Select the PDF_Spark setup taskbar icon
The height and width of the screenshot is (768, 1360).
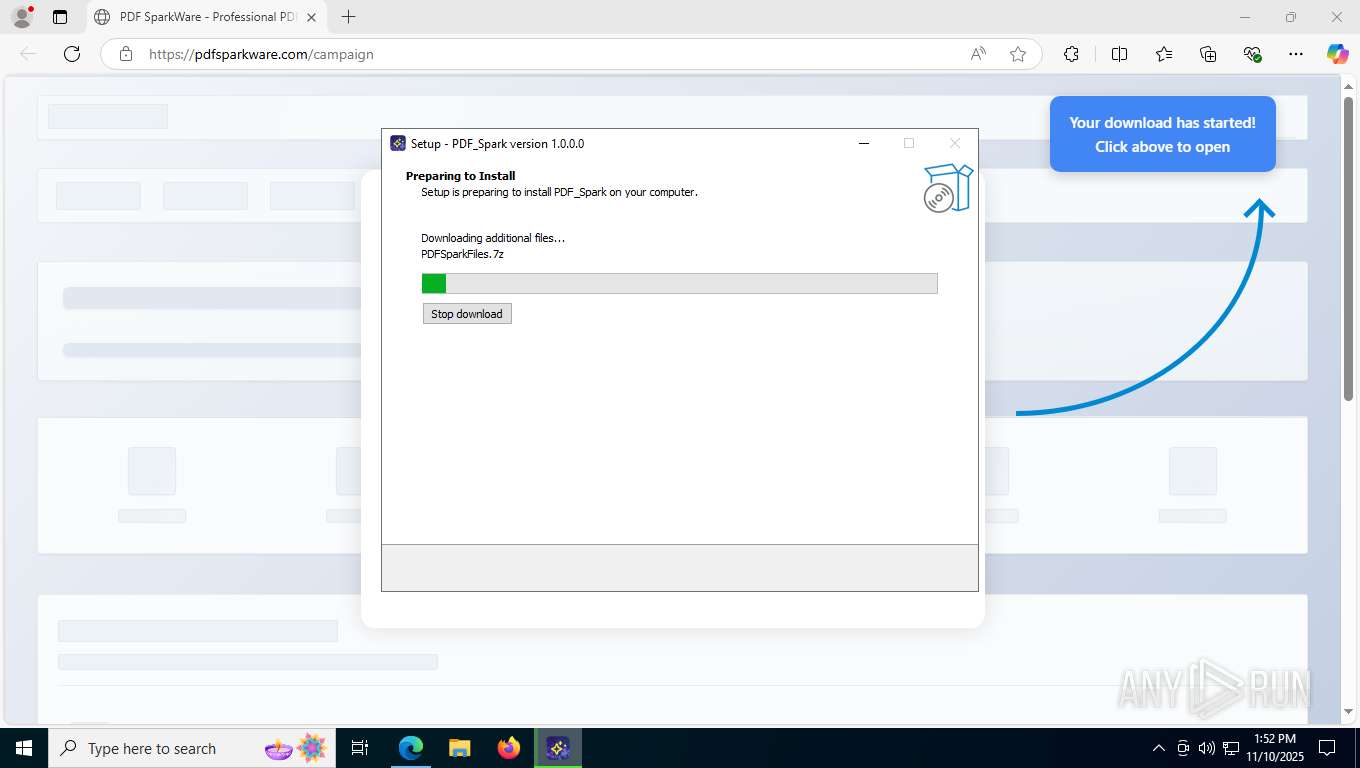pos(558,748)
